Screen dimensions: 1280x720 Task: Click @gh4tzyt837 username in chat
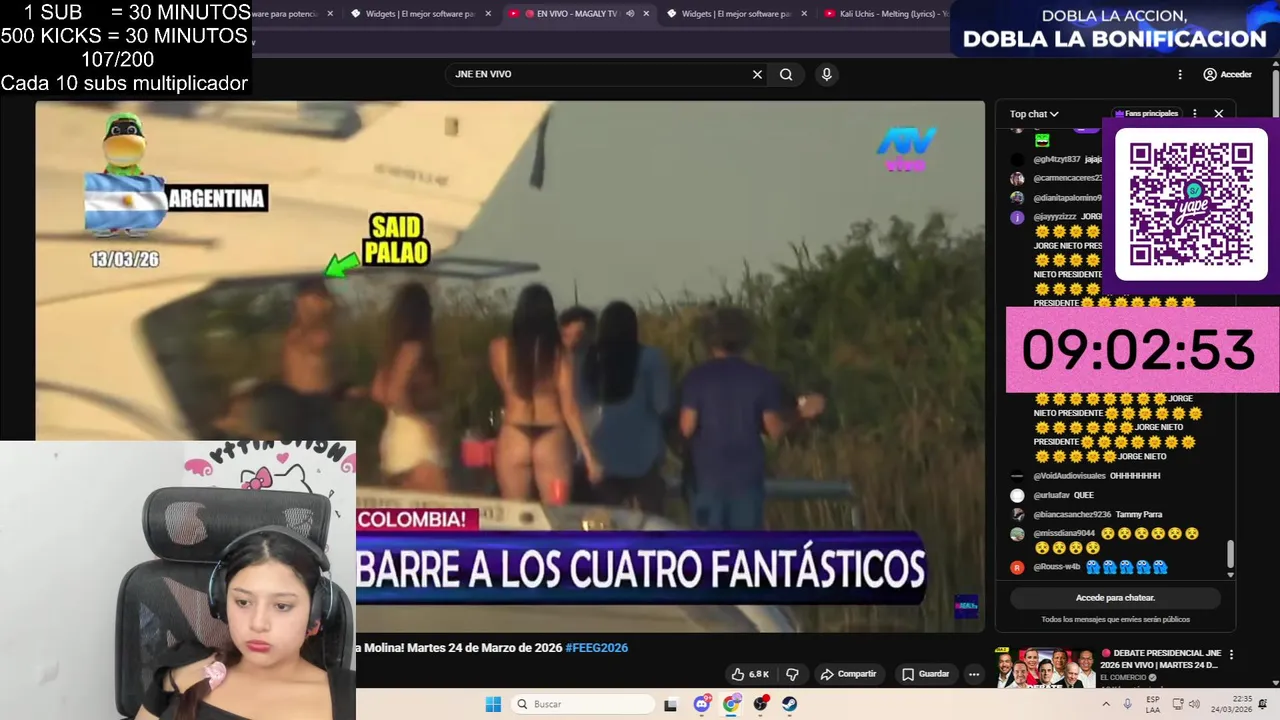click(x=1057, y=159)
